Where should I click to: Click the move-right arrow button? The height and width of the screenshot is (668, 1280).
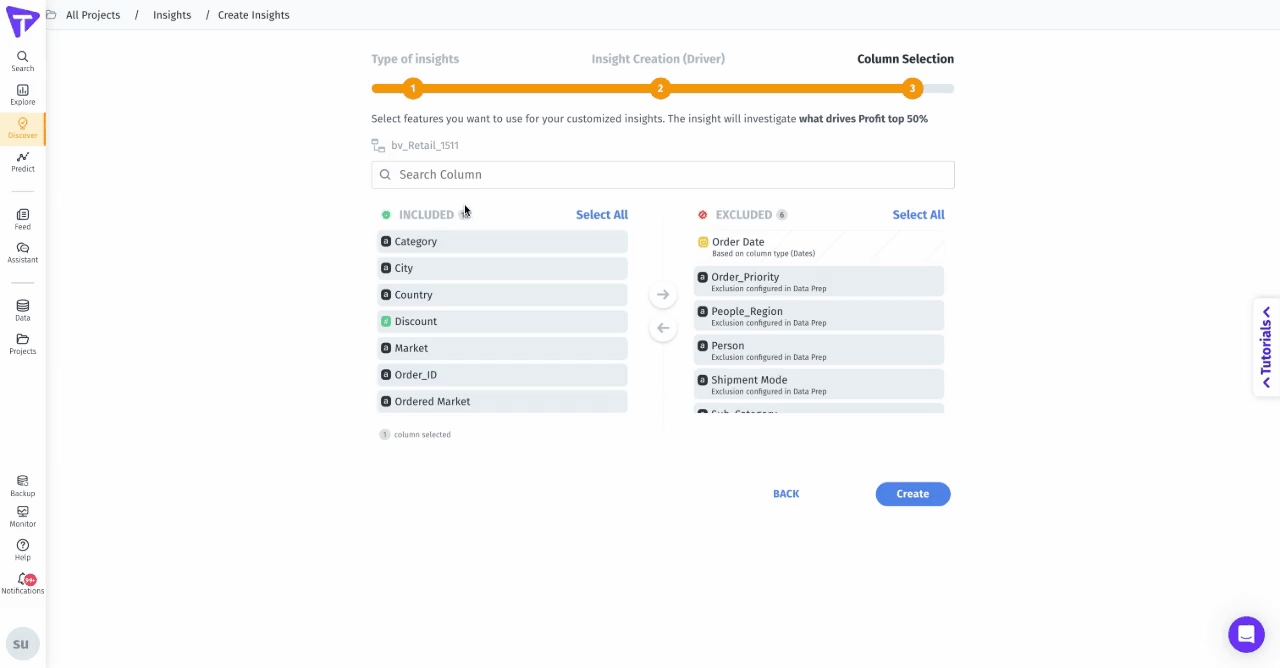[x=663, y=295]
